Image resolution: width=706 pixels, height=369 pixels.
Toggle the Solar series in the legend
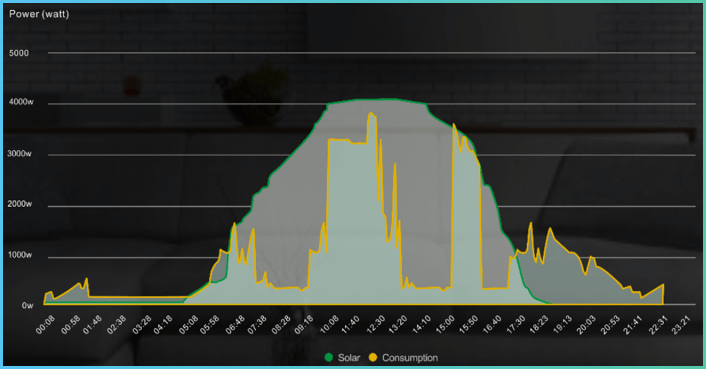(343, 358)
